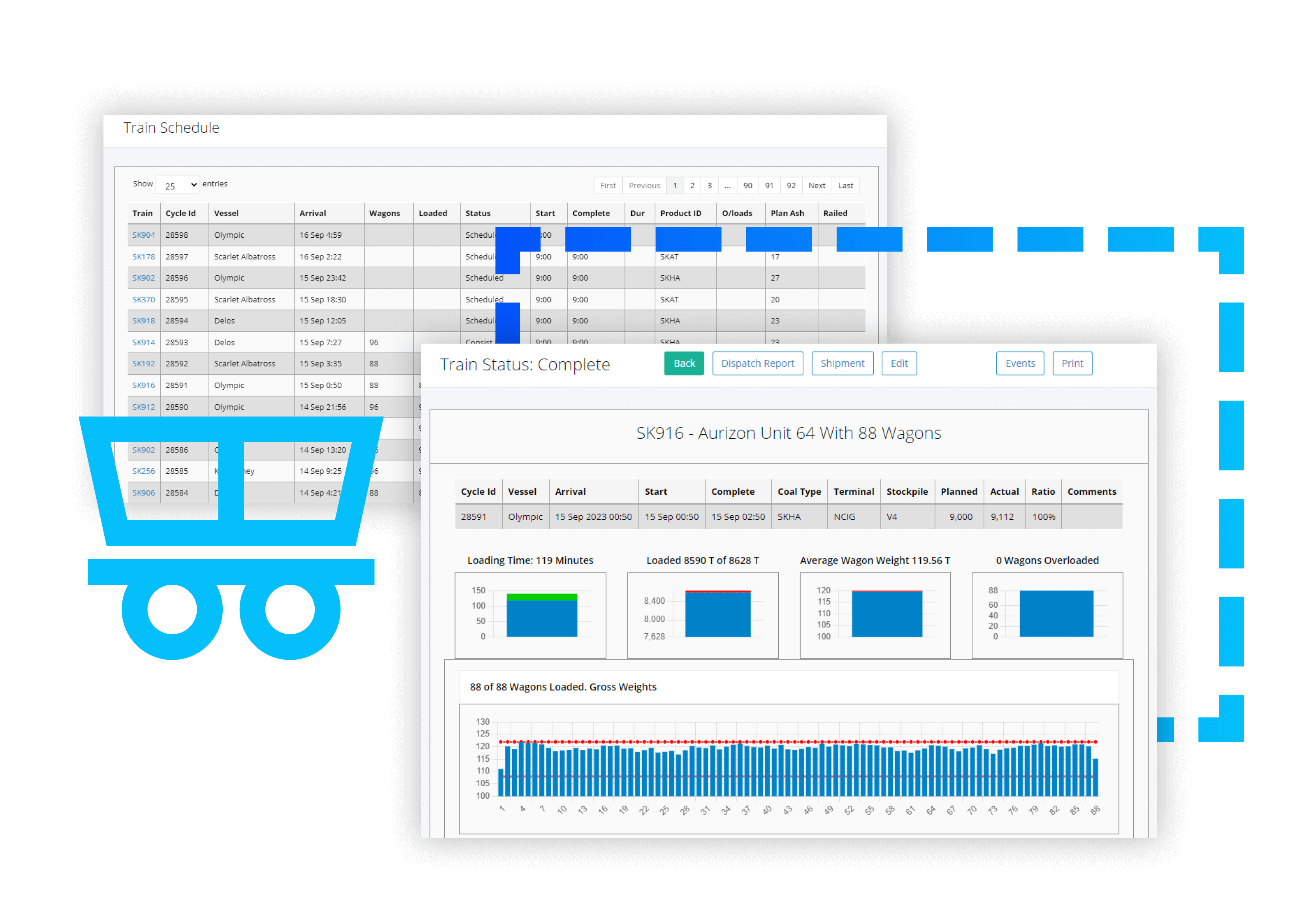
Task: Click the Edit button in Train Status
Action: (x=899, y=364)
